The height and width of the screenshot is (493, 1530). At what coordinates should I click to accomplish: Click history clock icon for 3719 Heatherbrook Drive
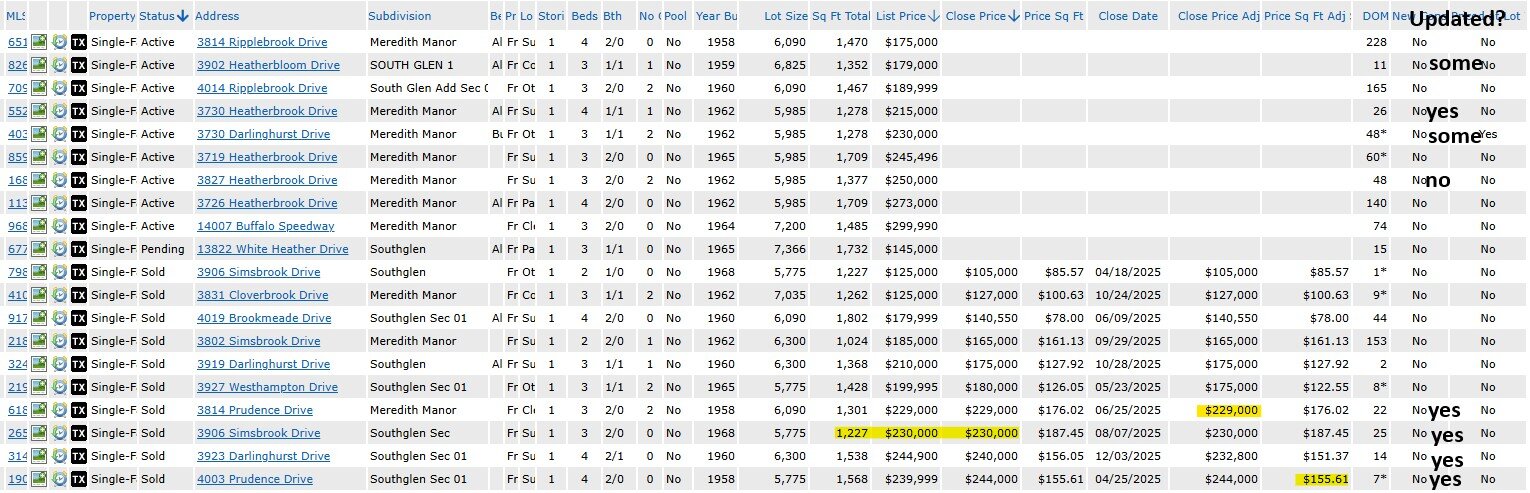point(59,157)
